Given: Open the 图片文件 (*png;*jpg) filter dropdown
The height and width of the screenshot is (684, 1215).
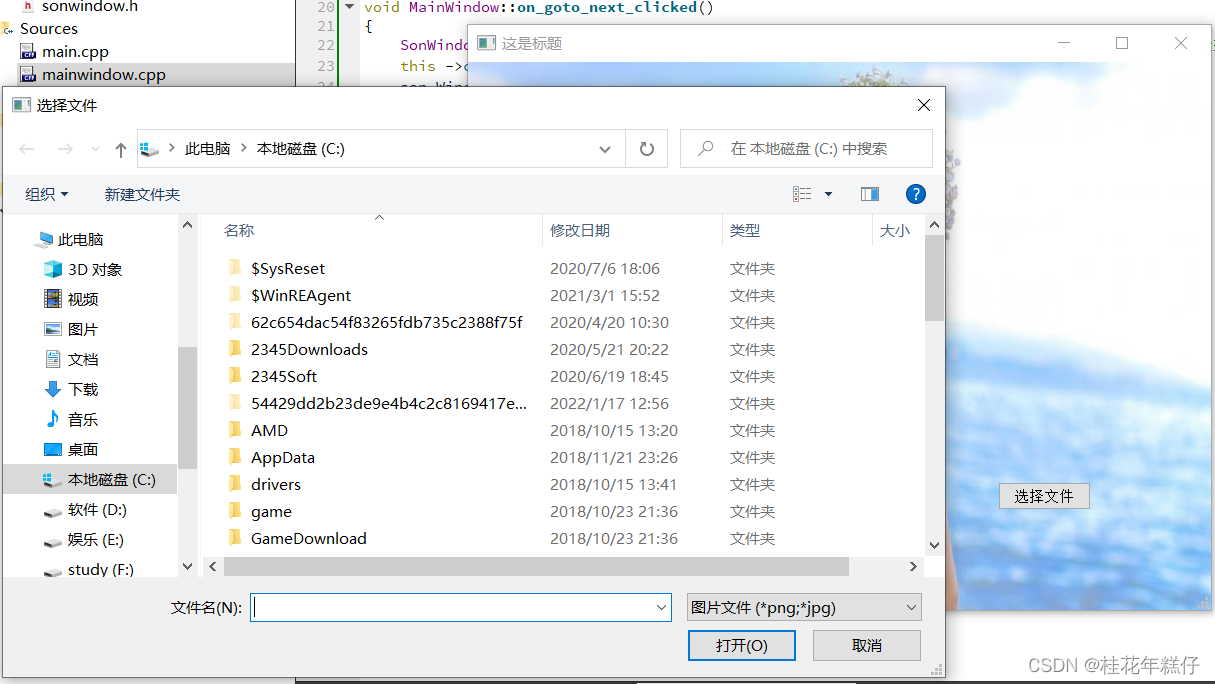Looking at the screenshot, I should pos(804,607).
